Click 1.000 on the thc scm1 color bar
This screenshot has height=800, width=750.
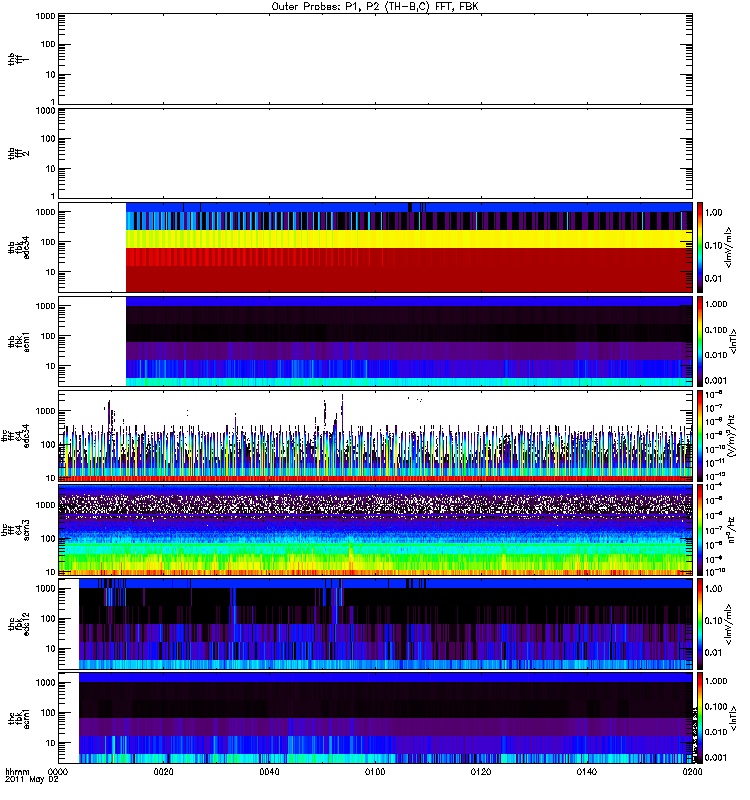(x=716, y=681)
